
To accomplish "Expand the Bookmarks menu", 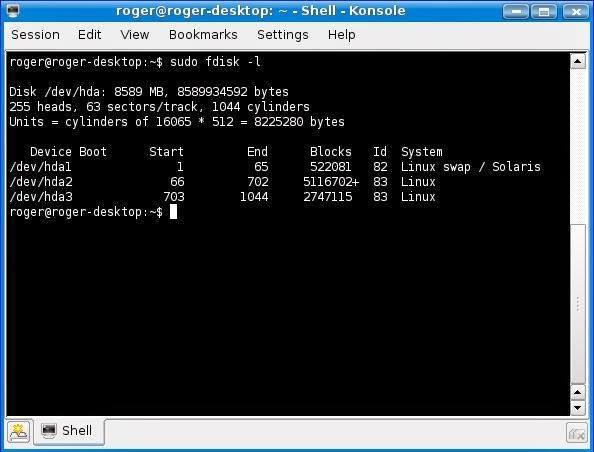I will 203,35.
